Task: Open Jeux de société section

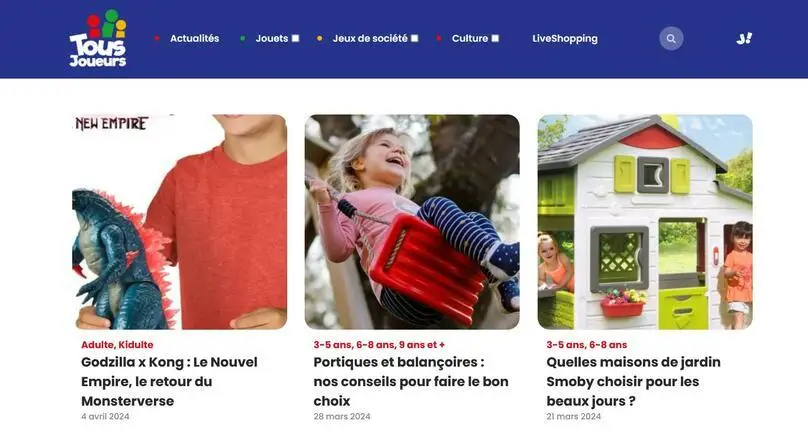Action: (x=370, y=39)
